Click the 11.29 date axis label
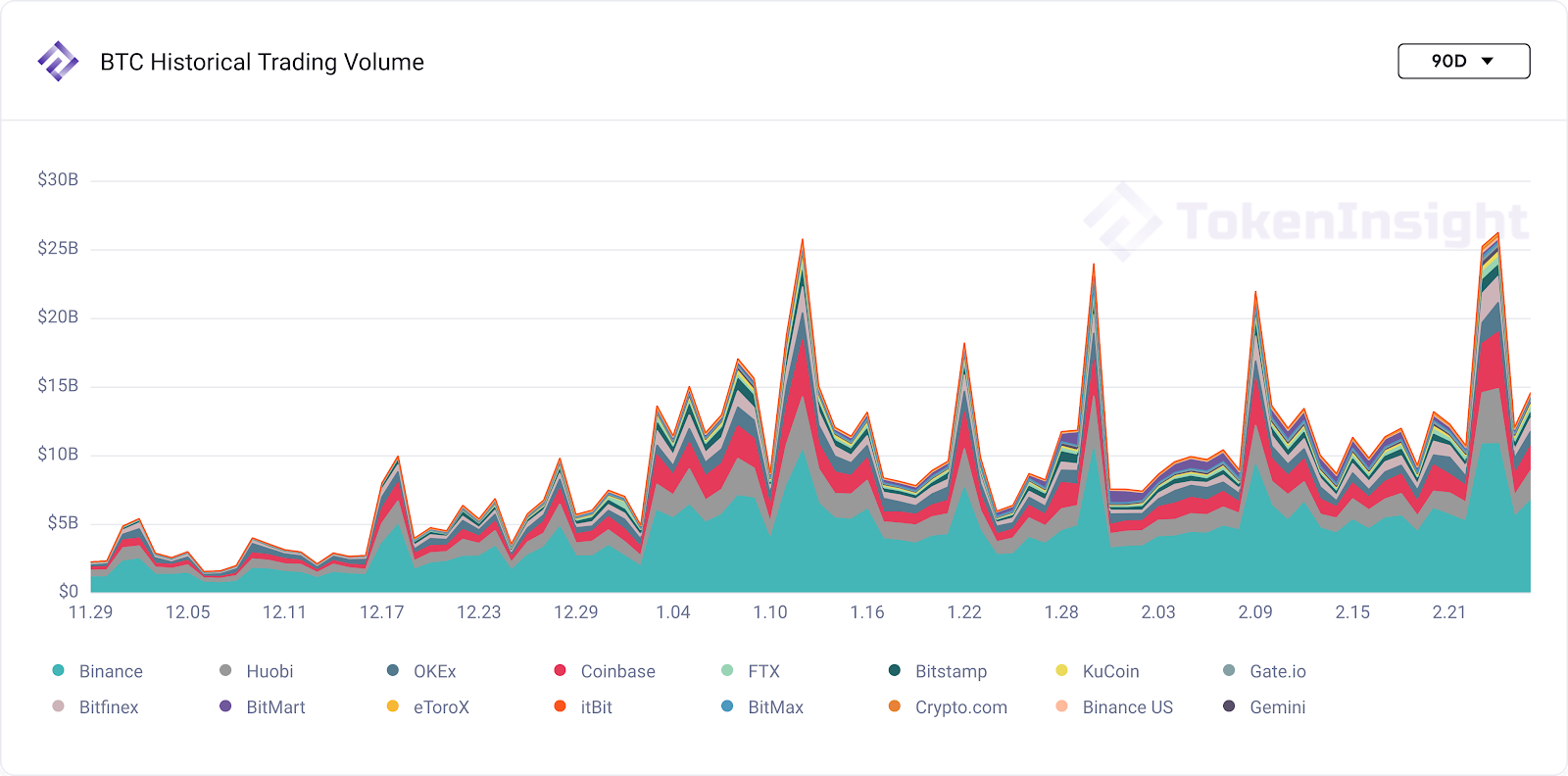Viewport: 1568px width, 776px height. [x=90, y=612]
